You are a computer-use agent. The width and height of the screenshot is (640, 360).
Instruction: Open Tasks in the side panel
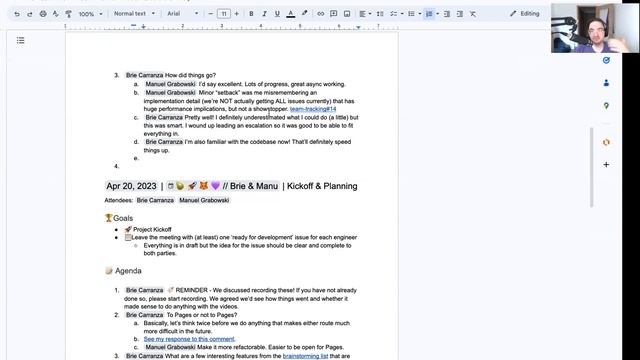point(606,60)
